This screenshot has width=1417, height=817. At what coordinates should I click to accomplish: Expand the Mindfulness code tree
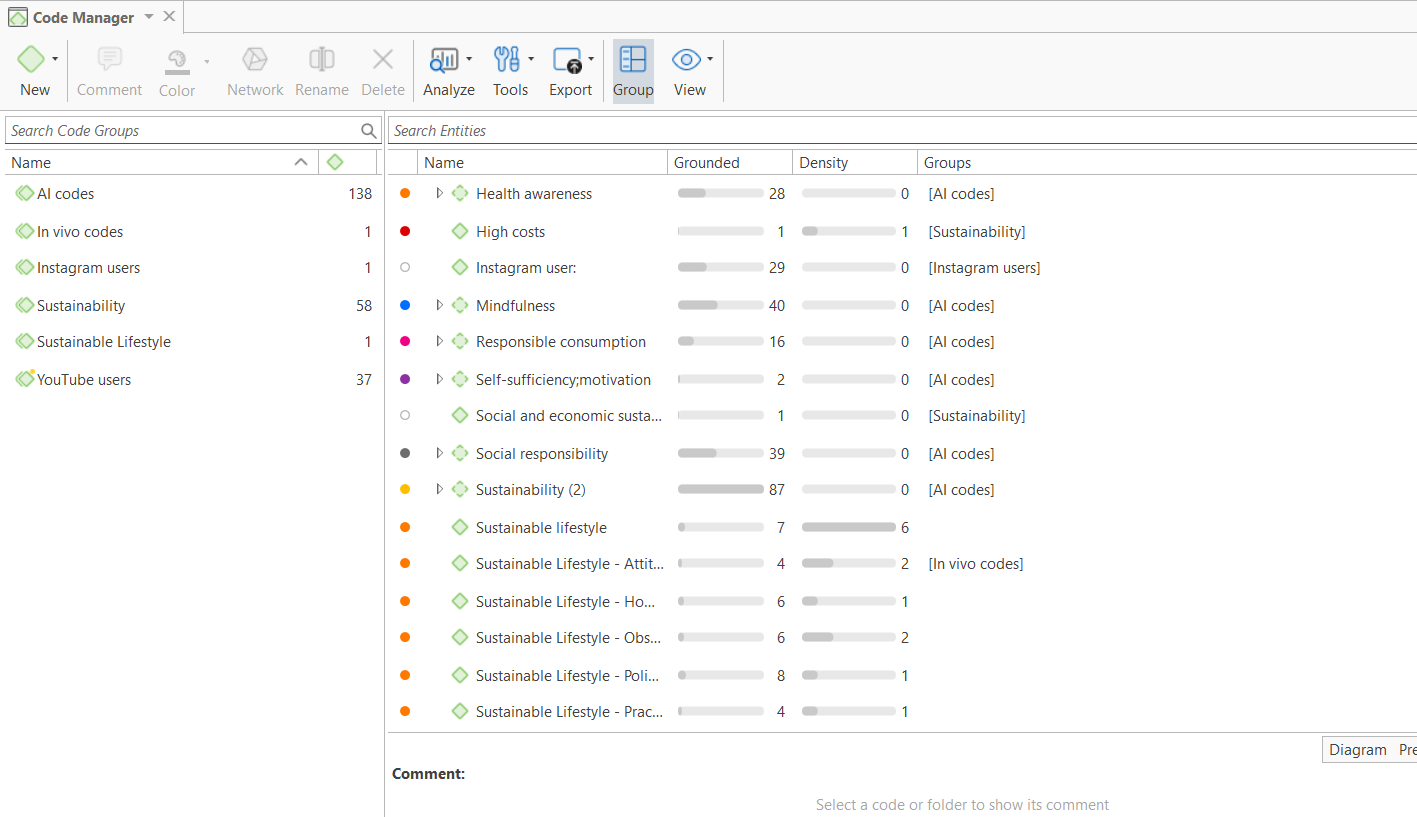439,305
